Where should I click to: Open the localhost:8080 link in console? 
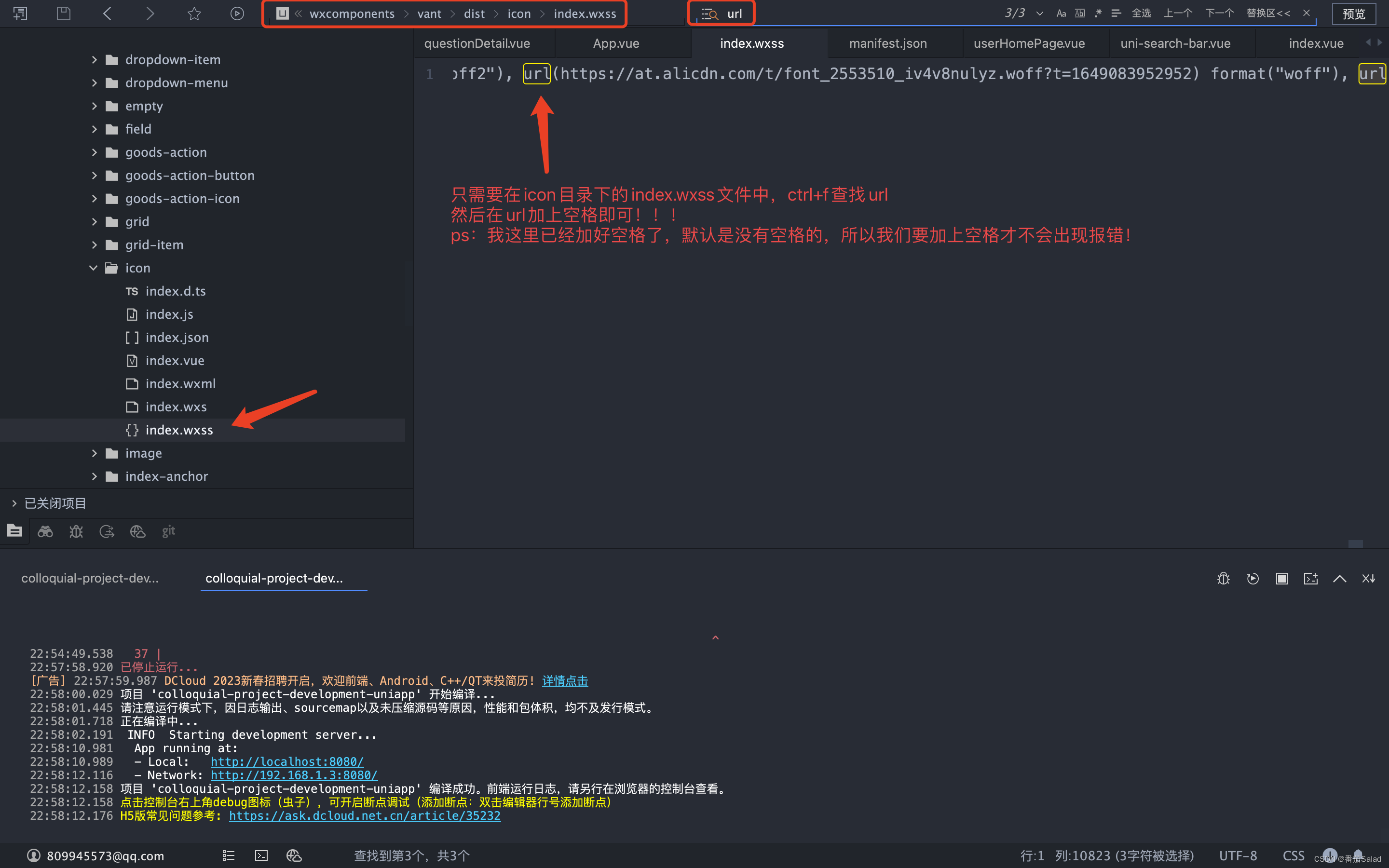287,761
